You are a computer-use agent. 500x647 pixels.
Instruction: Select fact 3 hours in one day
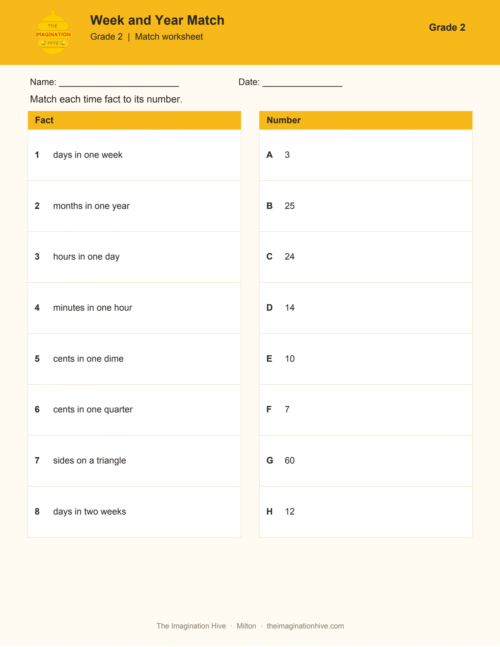(134, 257)
